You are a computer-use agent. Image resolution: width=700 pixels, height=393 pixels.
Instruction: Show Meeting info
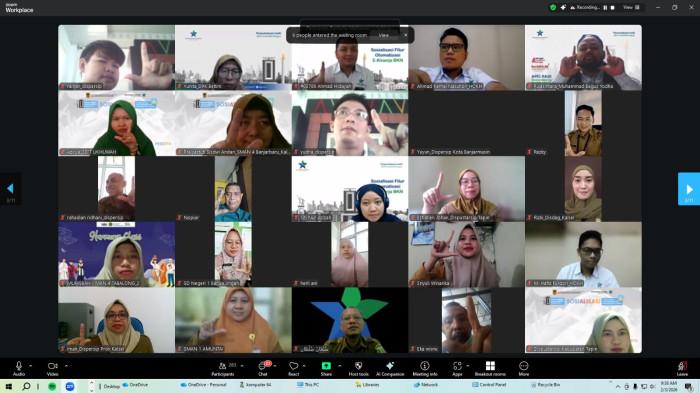coord(425,368)
